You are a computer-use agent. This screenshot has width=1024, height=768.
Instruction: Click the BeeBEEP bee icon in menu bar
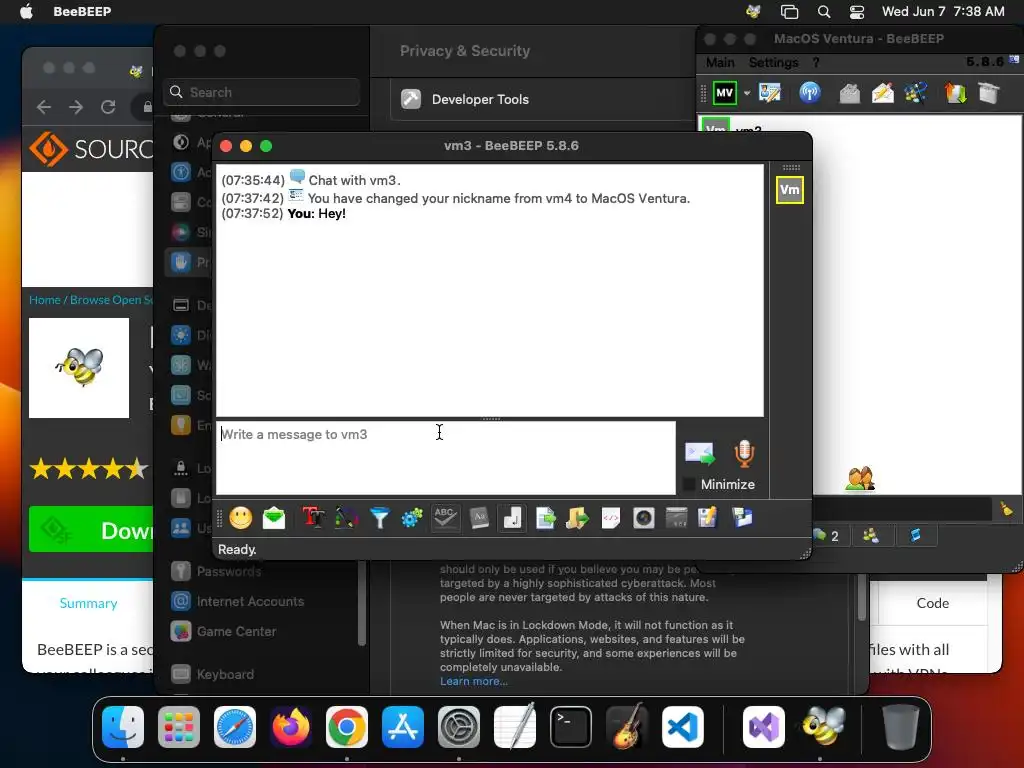pyautogui.click(x=754, y=11)
